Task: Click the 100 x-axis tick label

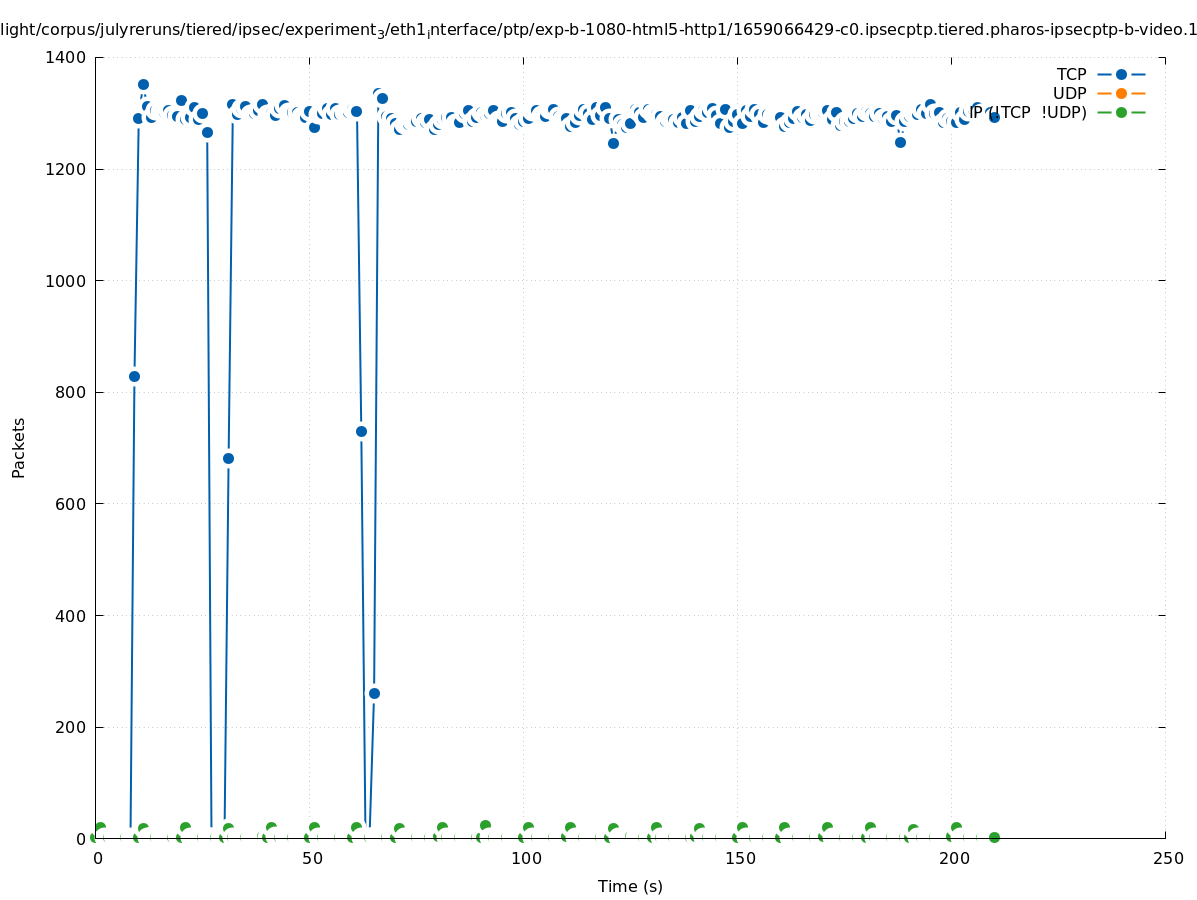Action: (x=525, y=859)
